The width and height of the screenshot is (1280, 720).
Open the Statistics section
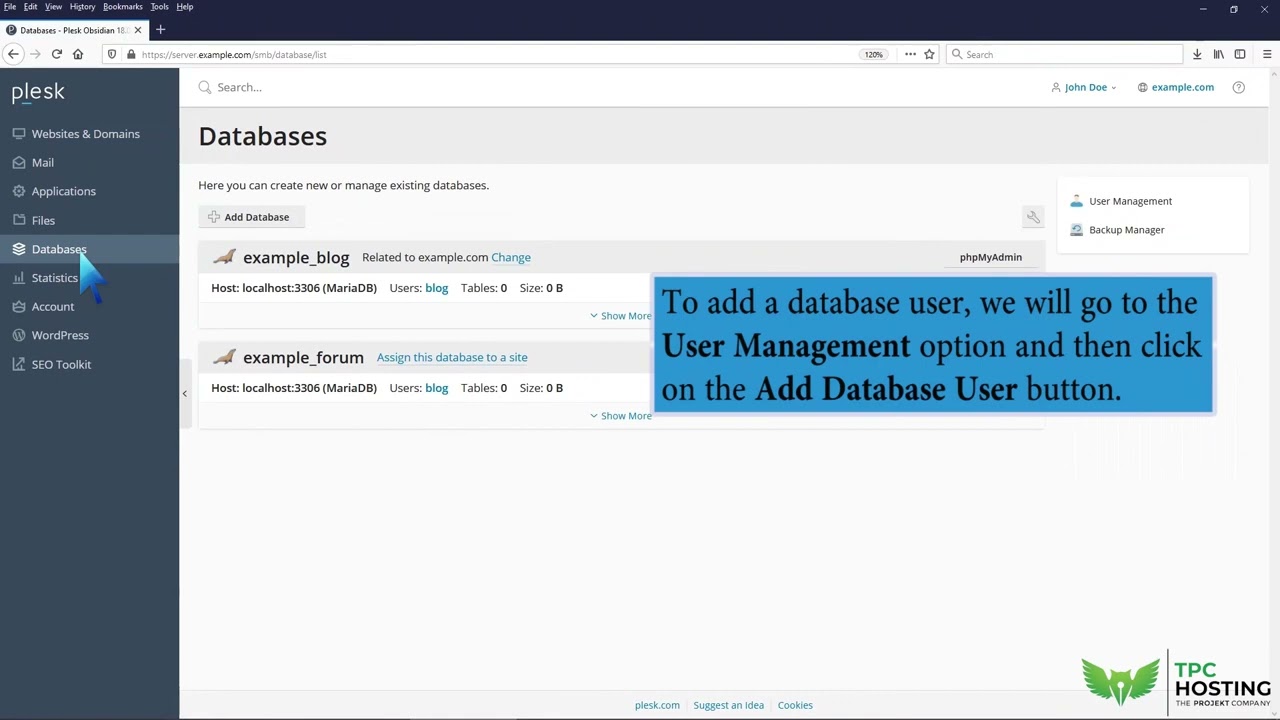54,278
